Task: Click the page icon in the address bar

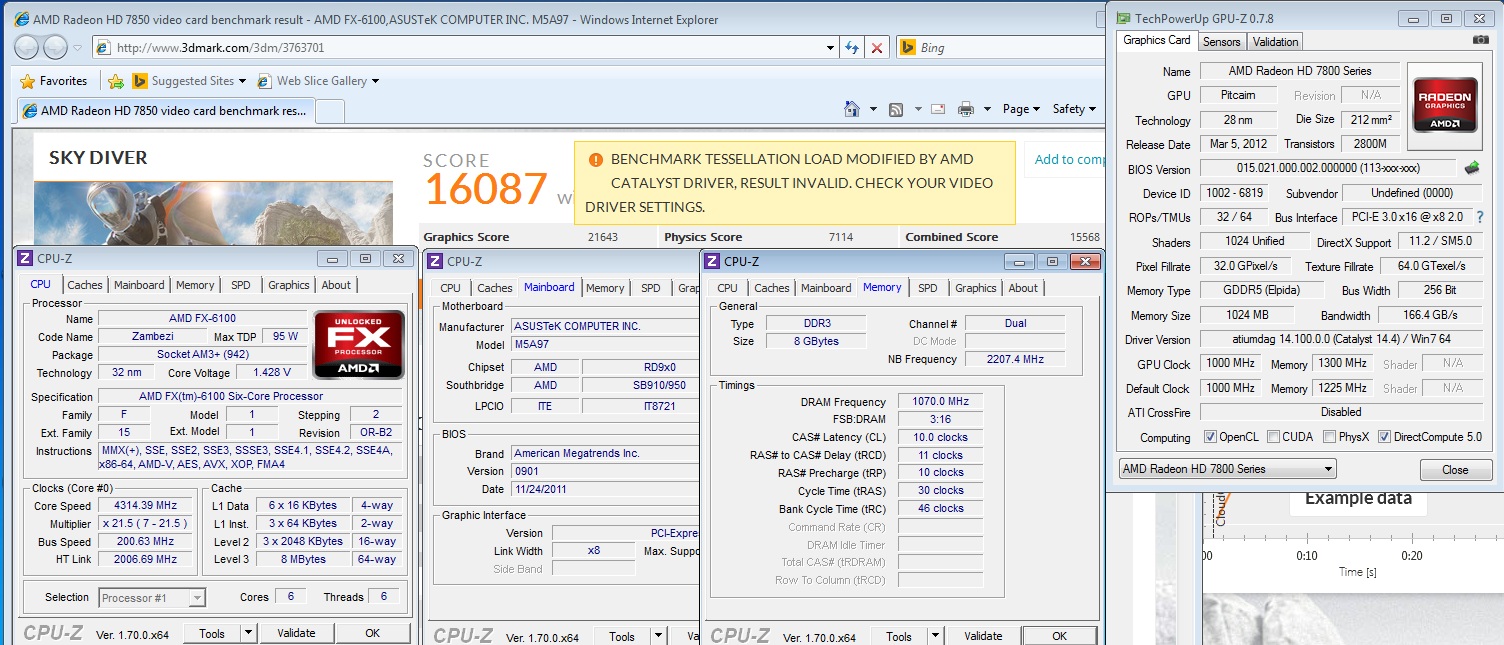Action: coord(103,47)
